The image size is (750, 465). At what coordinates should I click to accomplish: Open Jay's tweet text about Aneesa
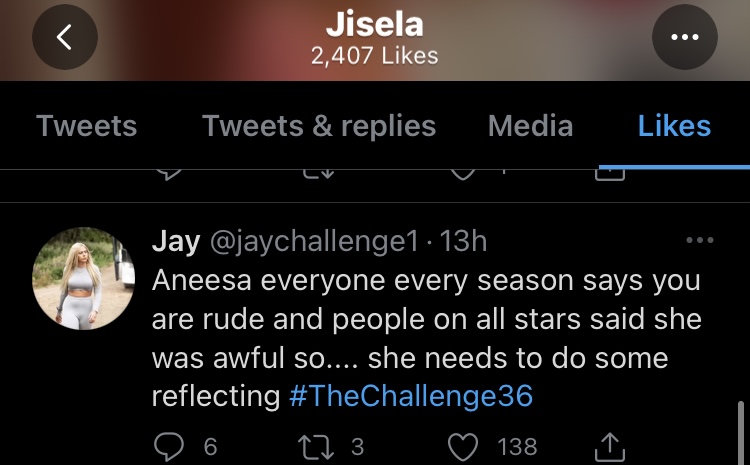(426, 338)
